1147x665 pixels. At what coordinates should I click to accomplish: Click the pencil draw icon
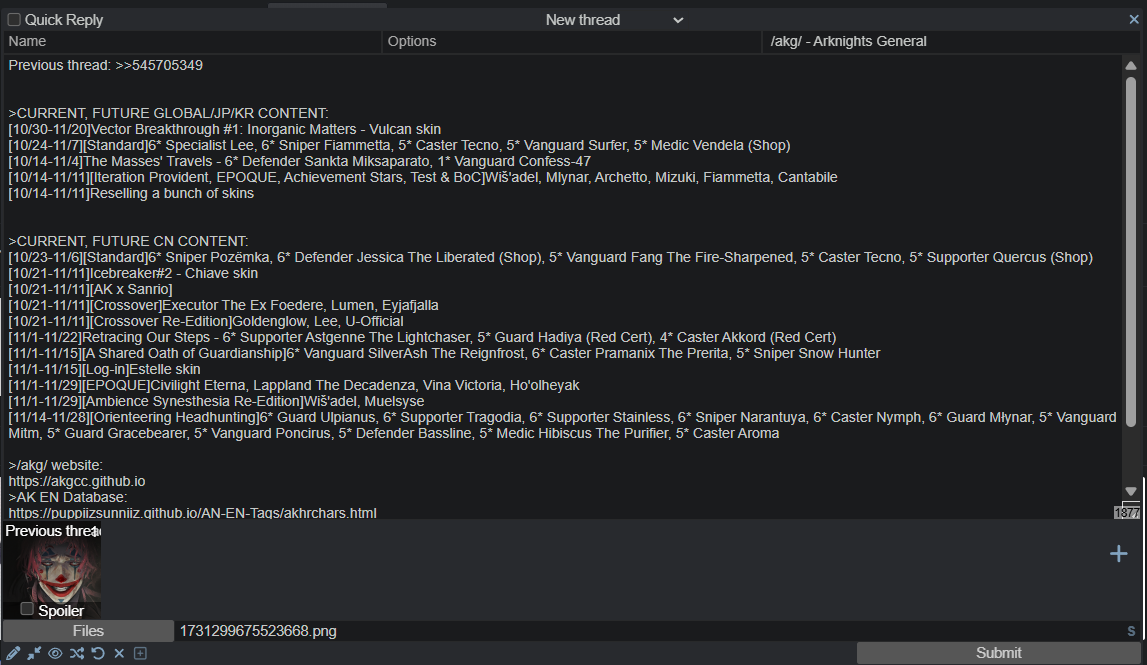click(x=13, y=653)
